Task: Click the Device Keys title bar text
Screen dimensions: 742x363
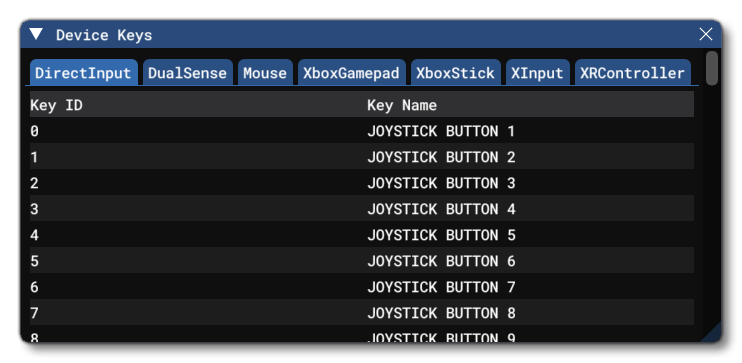Action: 104,35
